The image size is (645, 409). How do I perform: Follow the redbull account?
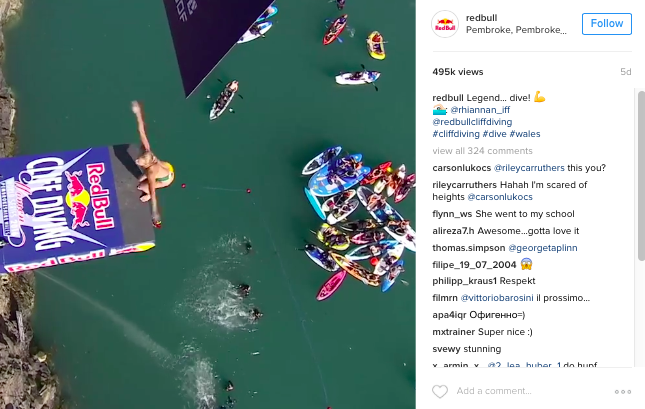607,24
